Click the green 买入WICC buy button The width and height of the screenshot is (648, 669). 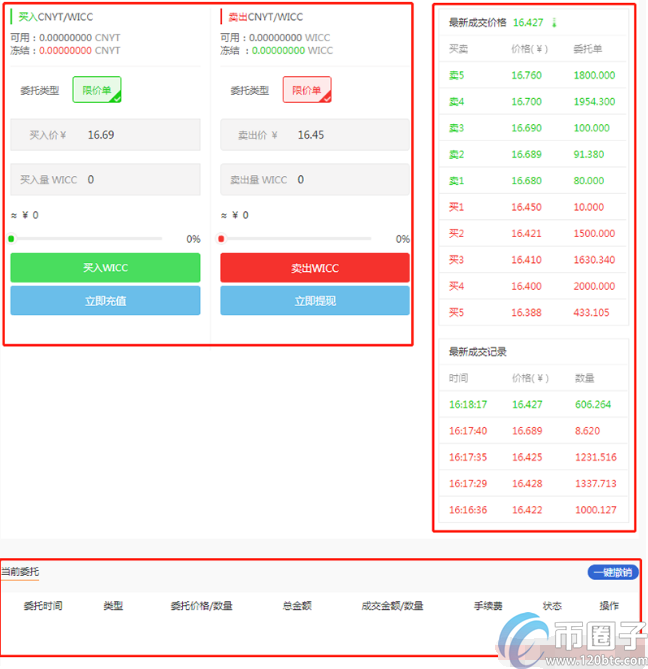[x=105, y=268]
